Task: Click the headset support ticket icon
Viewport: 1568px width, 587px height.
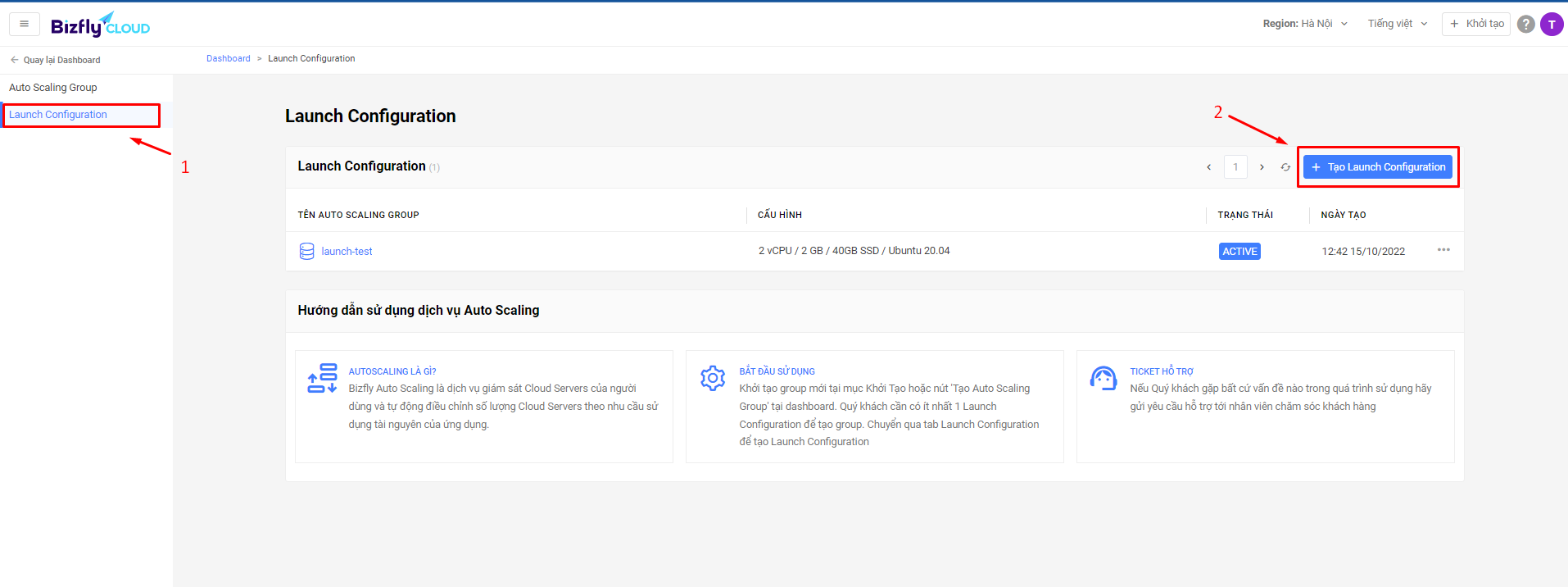Action: [1103, 378]
